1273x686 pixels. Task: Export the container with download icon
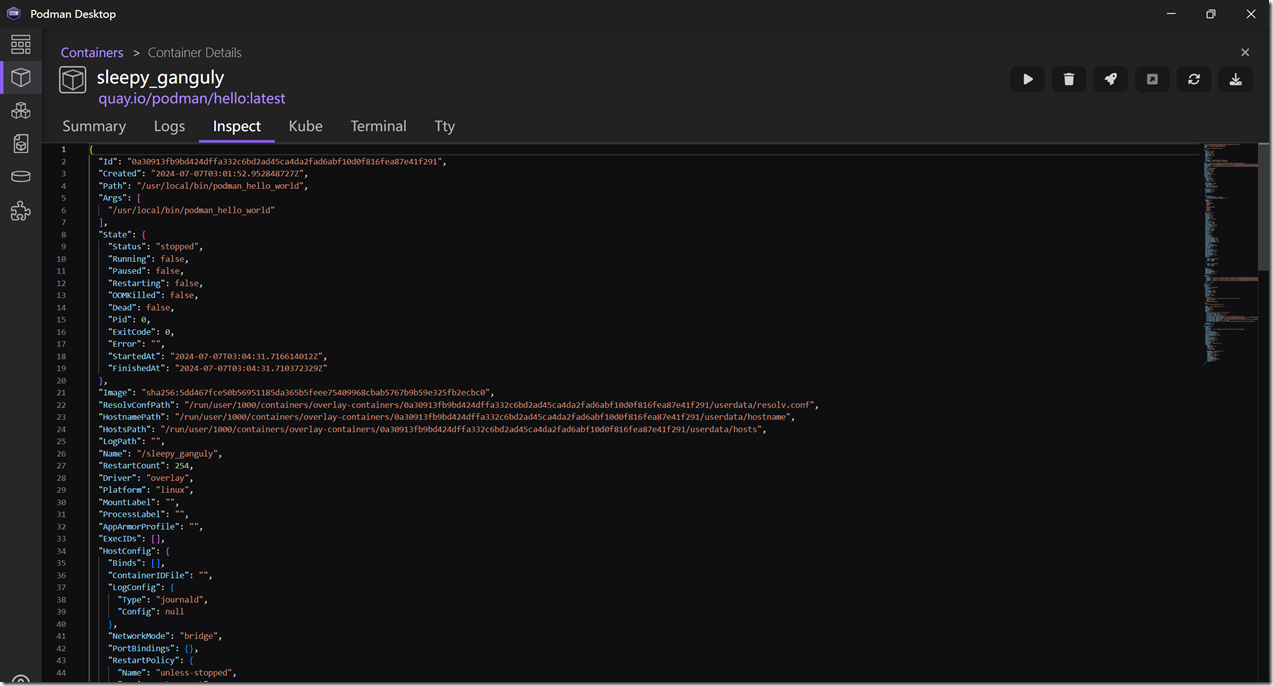click(1236, 80)
